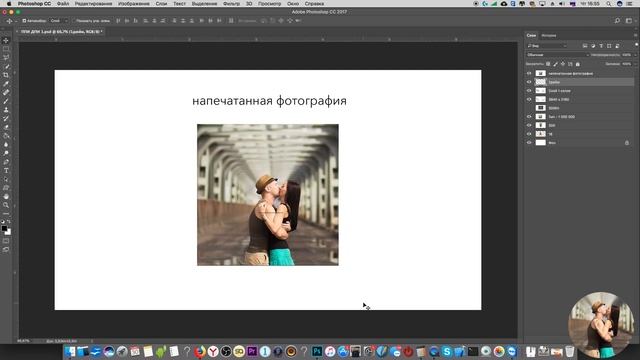Open the Файл menu
This screenshot has width=640, height=360.
(62, 4)
